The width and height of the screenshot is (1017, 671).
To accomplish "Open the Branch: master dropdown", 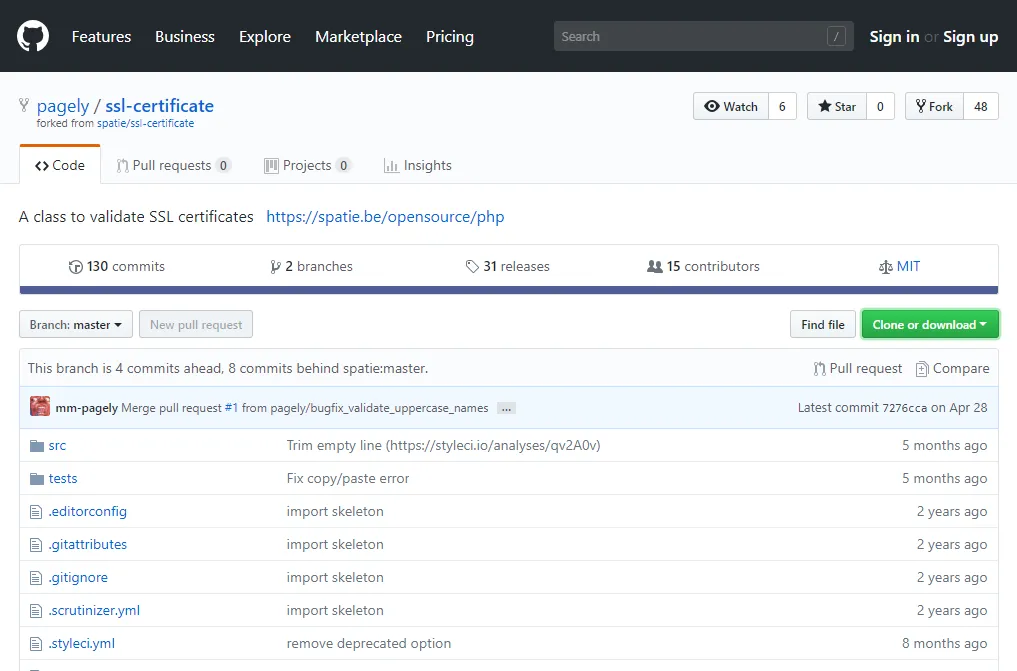I will click(x=75, y=324).
